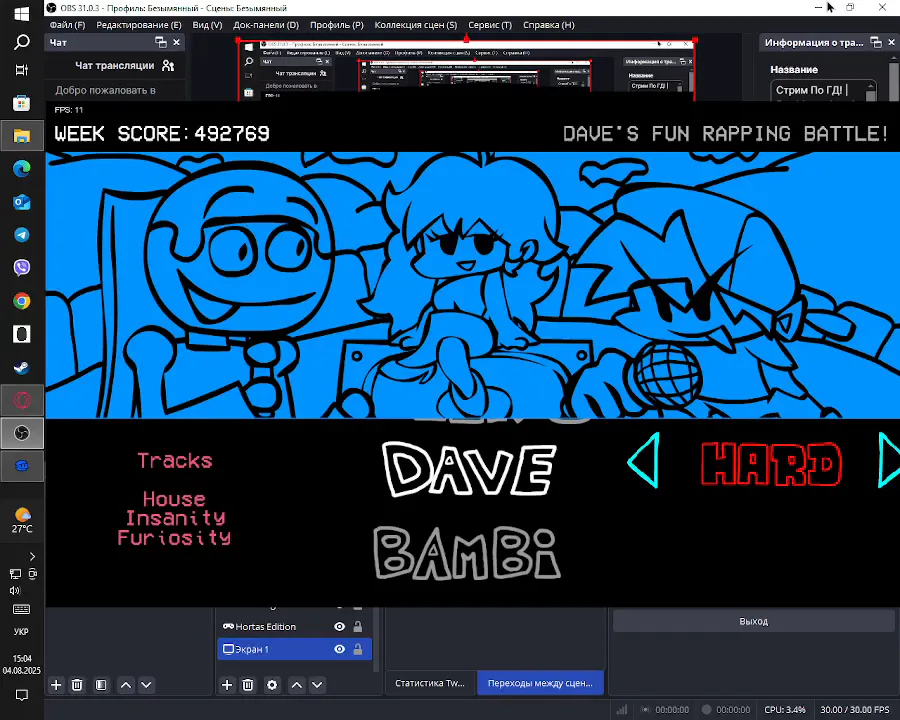Toggle lock on Экран 1 source

[358, 649]
